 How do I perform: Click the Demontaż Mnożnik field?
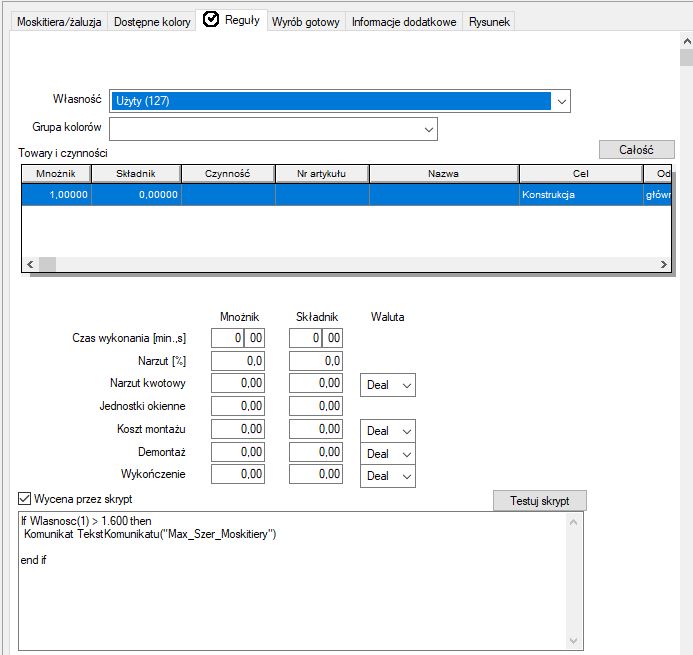238,452
